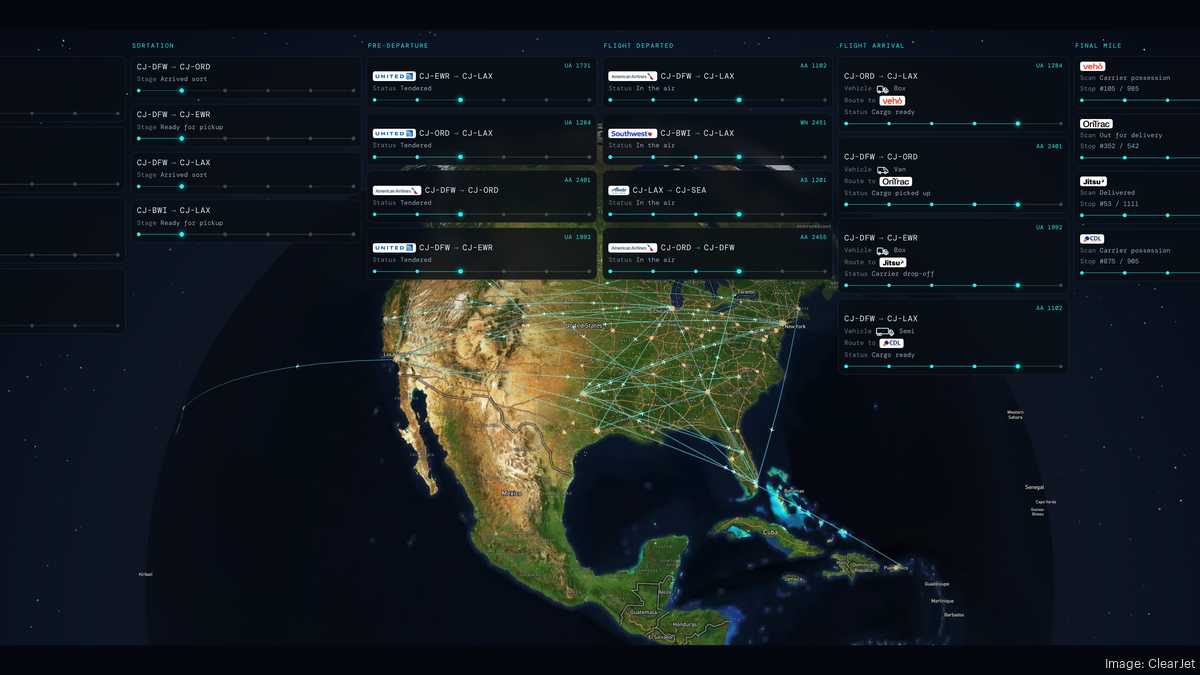Click 'Stop #875 / 905' text

pos(1109,262)
